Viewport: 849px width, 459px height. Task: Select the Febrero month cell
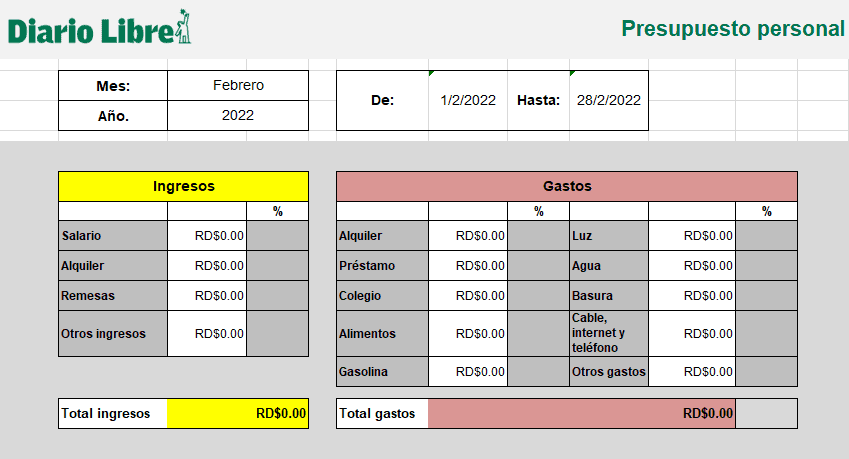[x=238, y=86]
